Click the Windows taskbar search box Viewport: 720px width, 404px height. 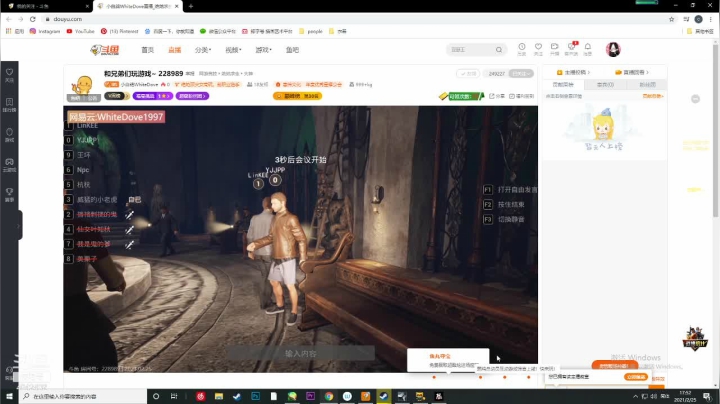coord(83,396)
